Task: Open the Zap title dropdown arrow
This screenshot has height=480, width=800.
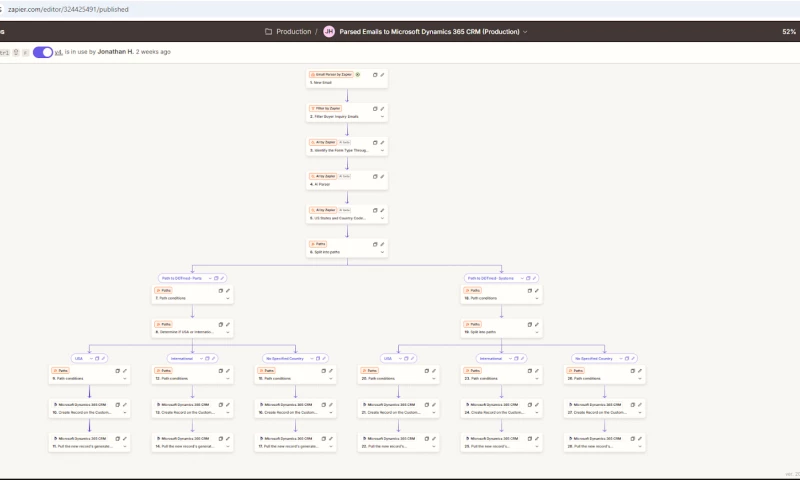Action: tap(525, 32)
